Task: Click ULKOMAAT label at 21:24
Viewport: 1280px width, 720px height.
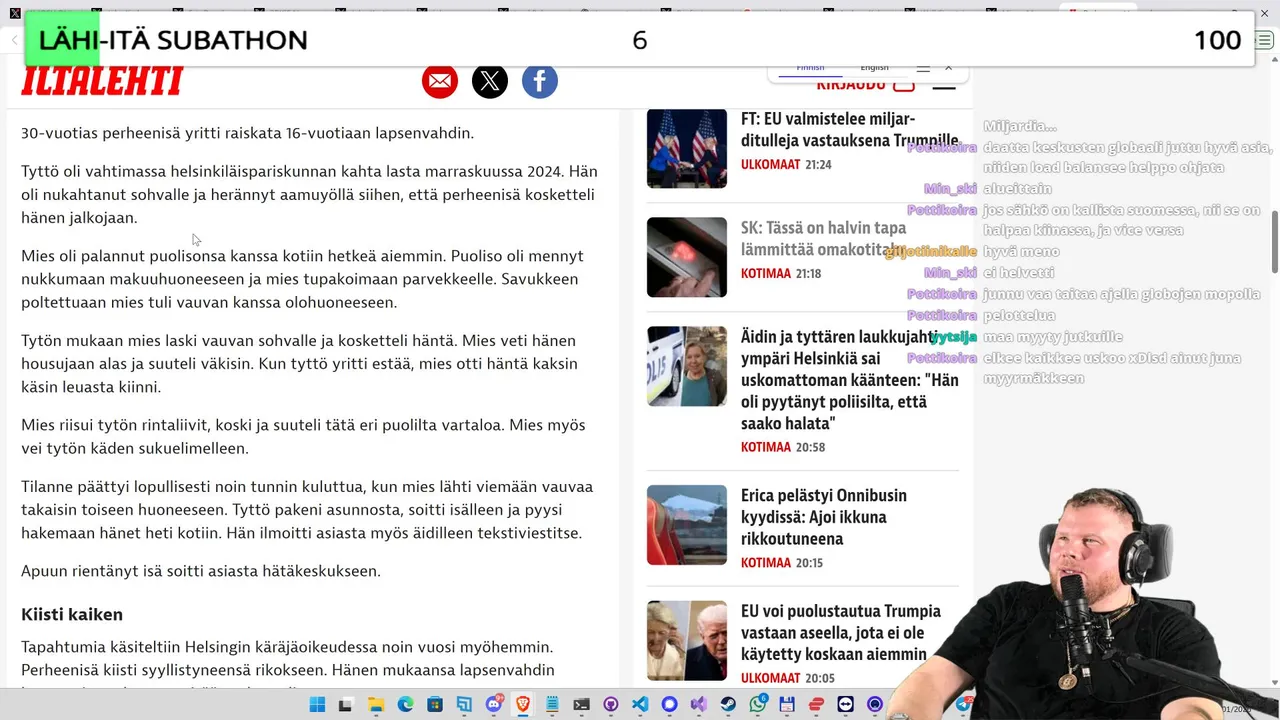Action: [771, 164]
